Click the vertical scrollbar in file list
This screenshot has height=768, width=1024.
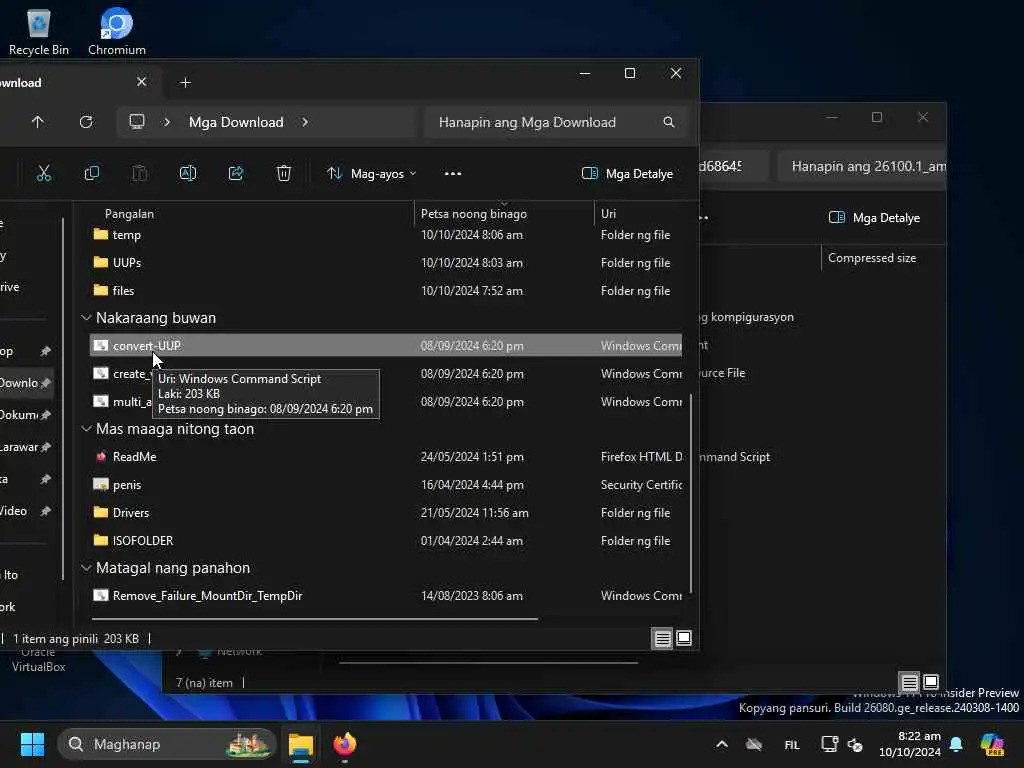pyautogui.click(x=691, y=493)
